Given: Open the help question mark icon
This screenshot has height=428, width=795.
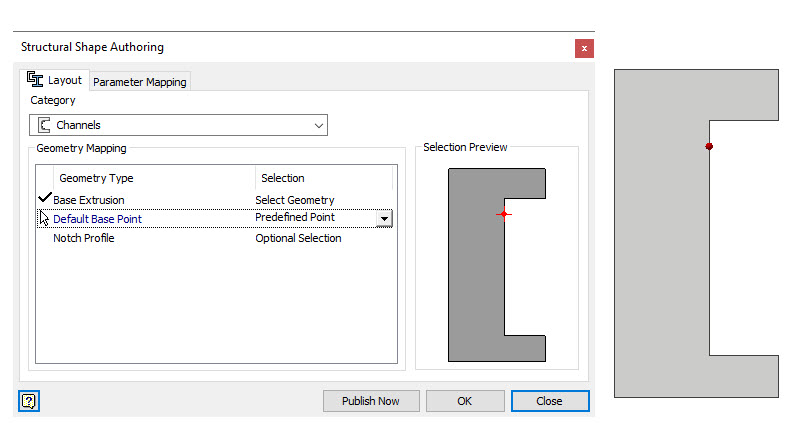Looking at the screenshot, I should (29, 401).
